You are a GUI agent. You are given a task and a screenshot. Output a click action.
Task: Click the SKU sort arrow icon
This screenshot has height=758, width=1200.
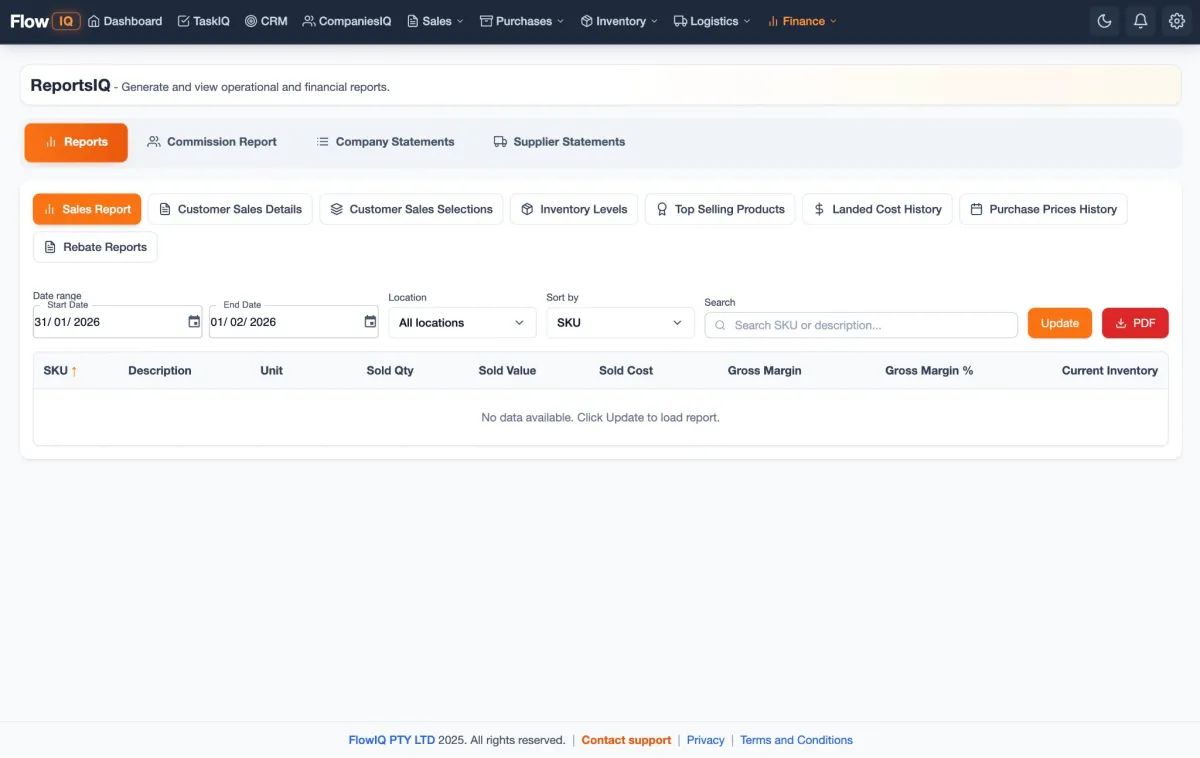click(x=74, y=371)
